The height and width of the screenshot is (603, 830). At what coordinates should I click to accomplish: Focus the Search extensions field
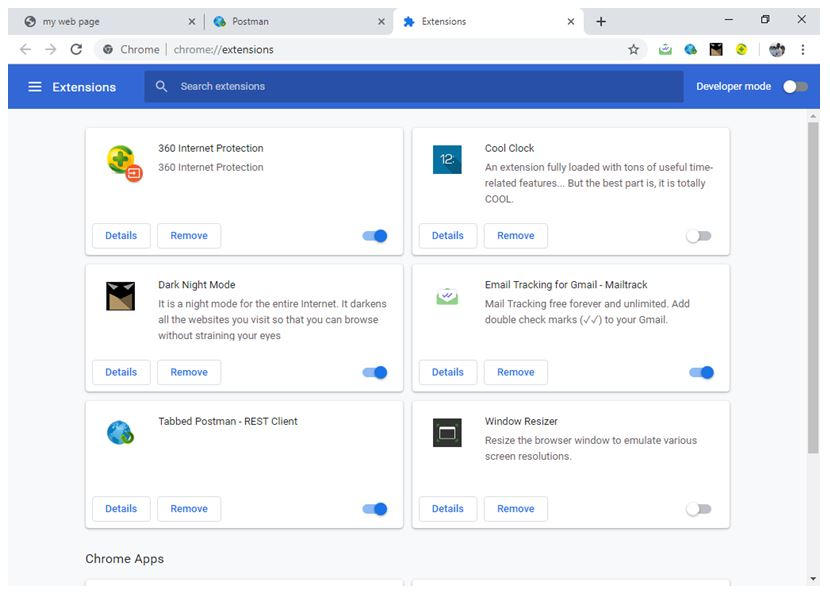(x=414, y=86)
